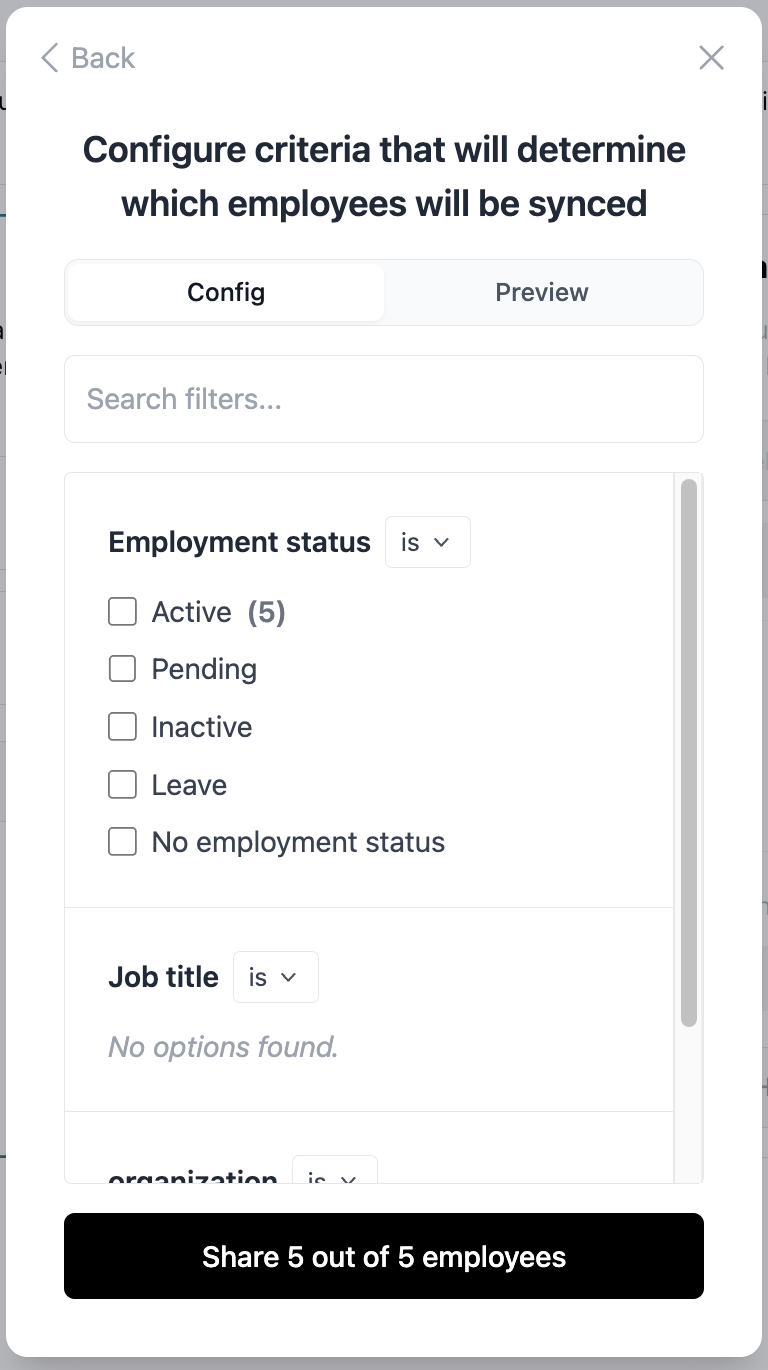Switch to the Preview tab

pyautogui.click(x=542, y=293)
